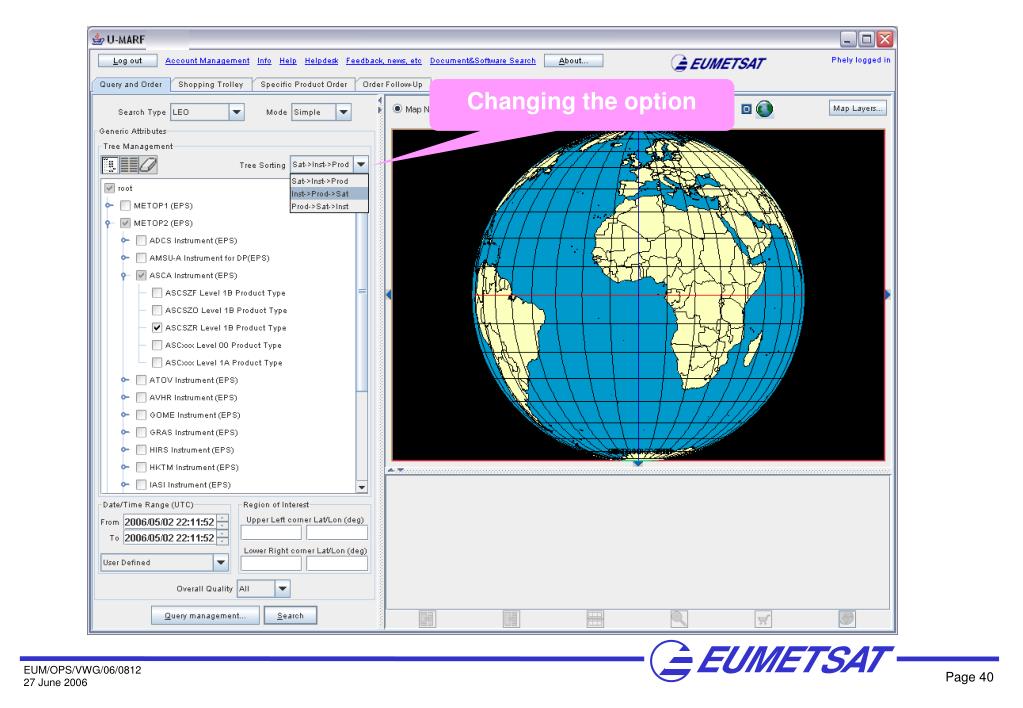The height and width of the screenshot is (708, 1023).
Task: Open the Feedback, news, etc link
Action: tap(384, 61)
